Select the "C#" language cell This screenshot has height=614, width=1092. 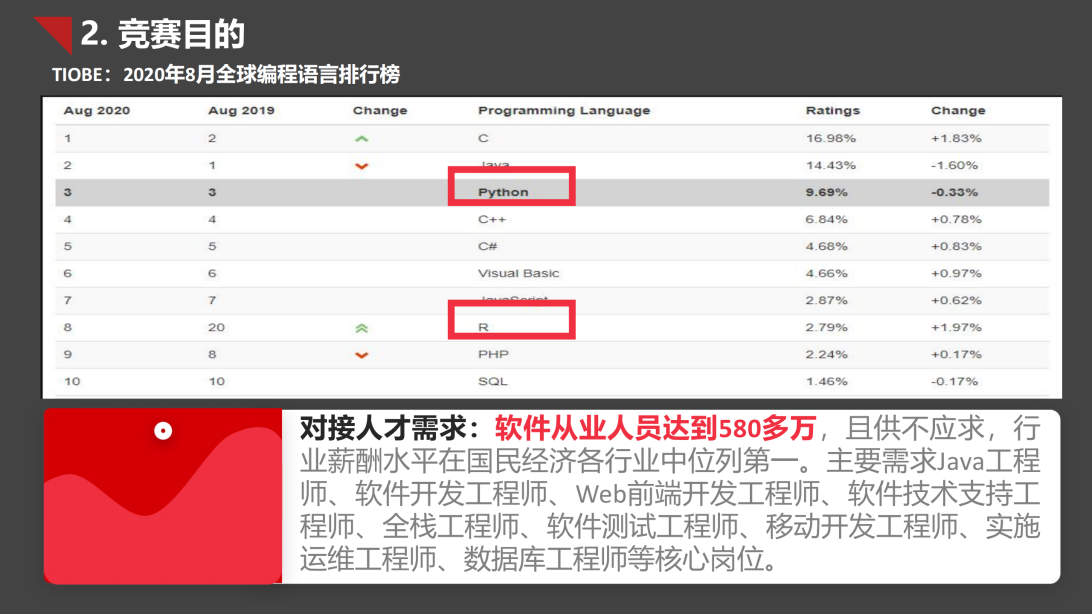click(488, 246)
